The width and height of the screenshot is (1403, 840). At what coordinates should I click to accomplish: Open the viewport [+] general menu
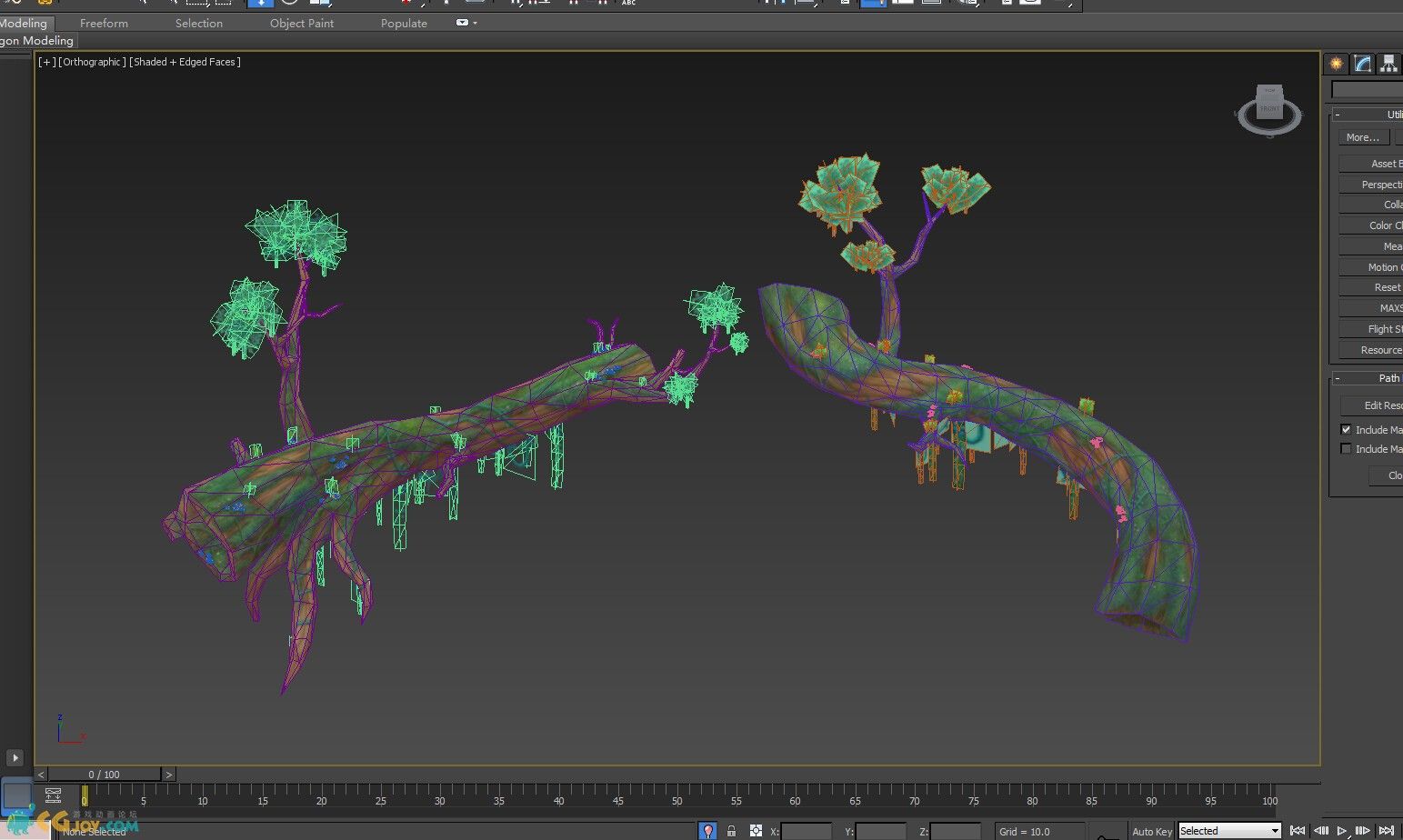46,62
